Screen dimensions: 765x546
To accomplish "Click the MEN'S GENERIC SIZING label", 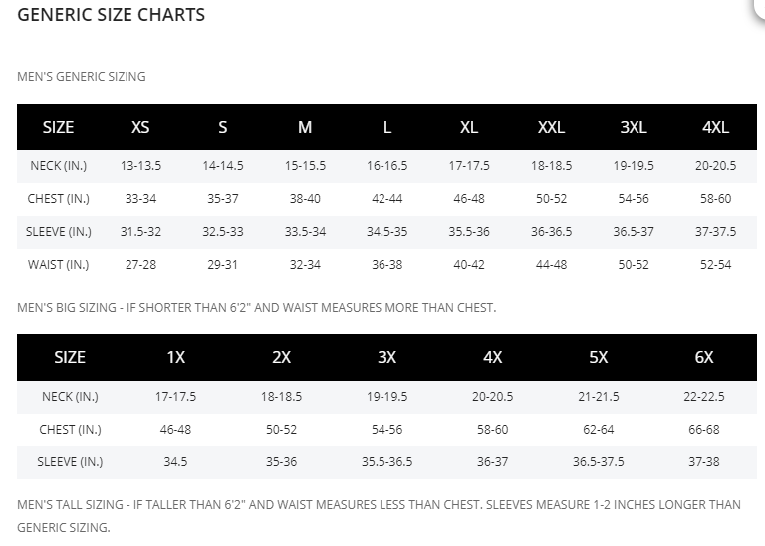I will pos(81,77).
